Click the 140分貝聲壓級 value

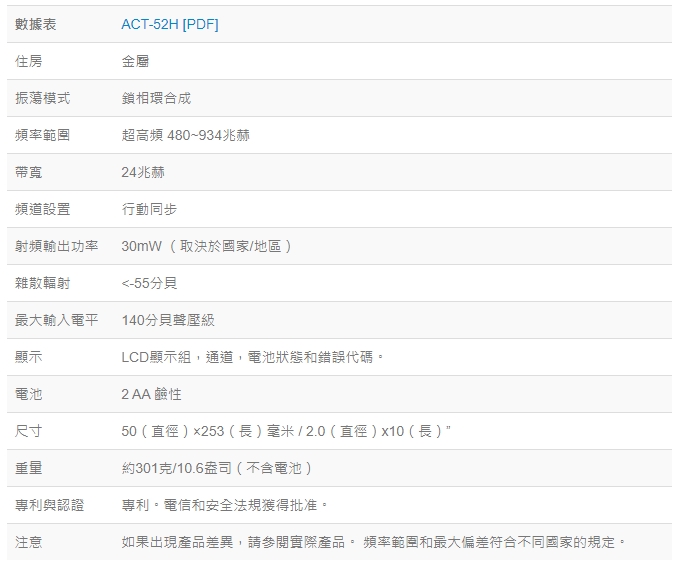coord(168,320)
